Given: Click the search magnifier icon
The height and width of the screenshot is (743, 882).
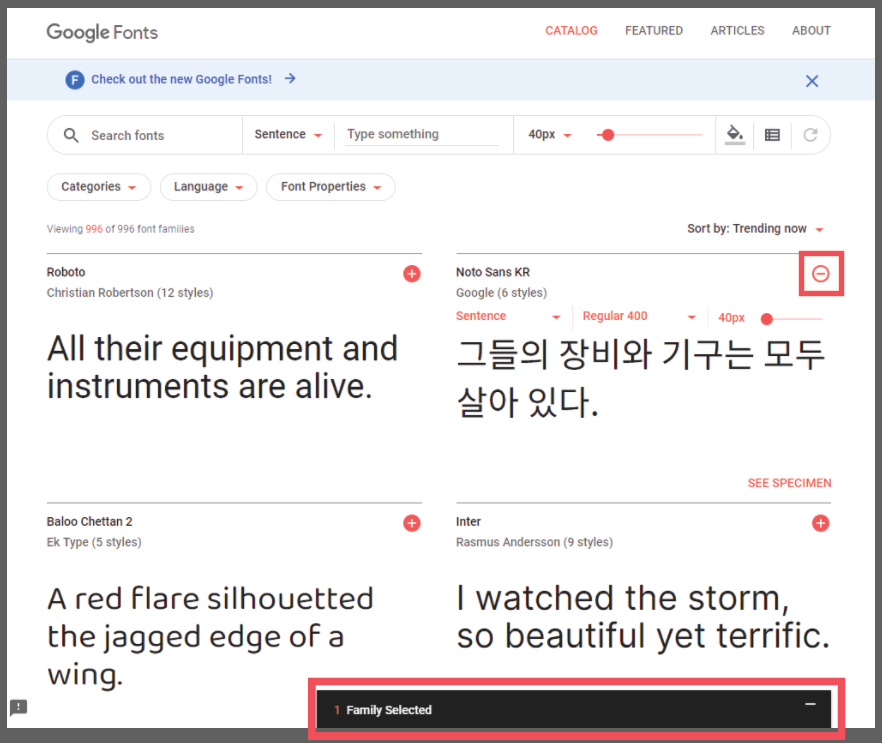Looking at the screenshot, I should (x=71, y=135).
